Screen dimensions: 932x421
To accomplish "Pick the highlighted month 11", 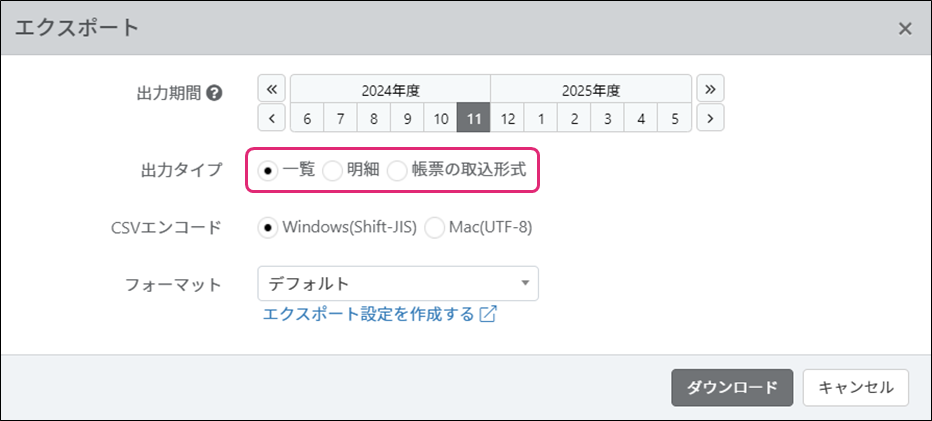I will (x=474, y=118).
